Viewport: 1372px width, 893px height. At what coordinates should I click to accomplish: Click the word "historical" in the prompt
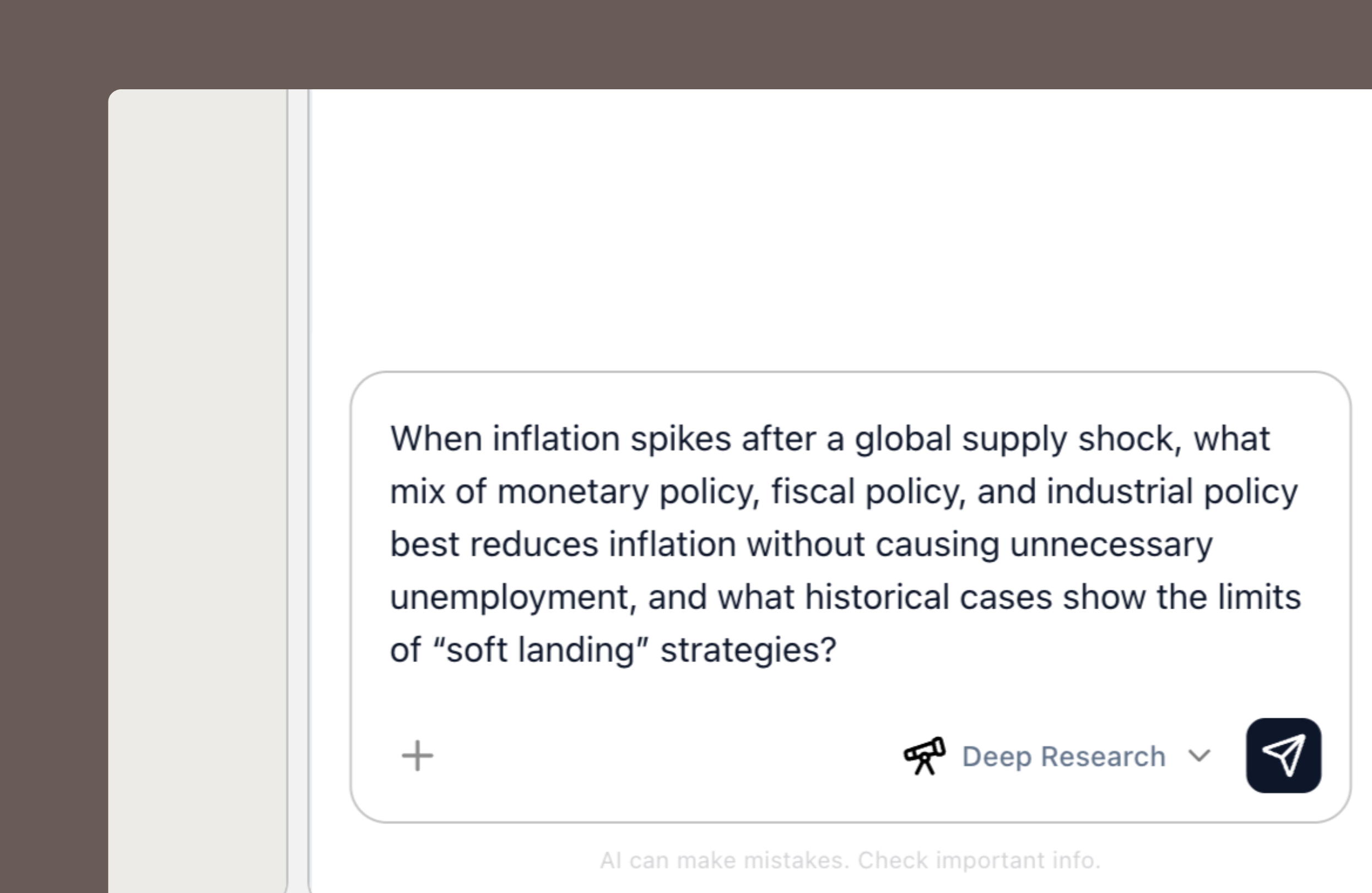click(876, 598)
